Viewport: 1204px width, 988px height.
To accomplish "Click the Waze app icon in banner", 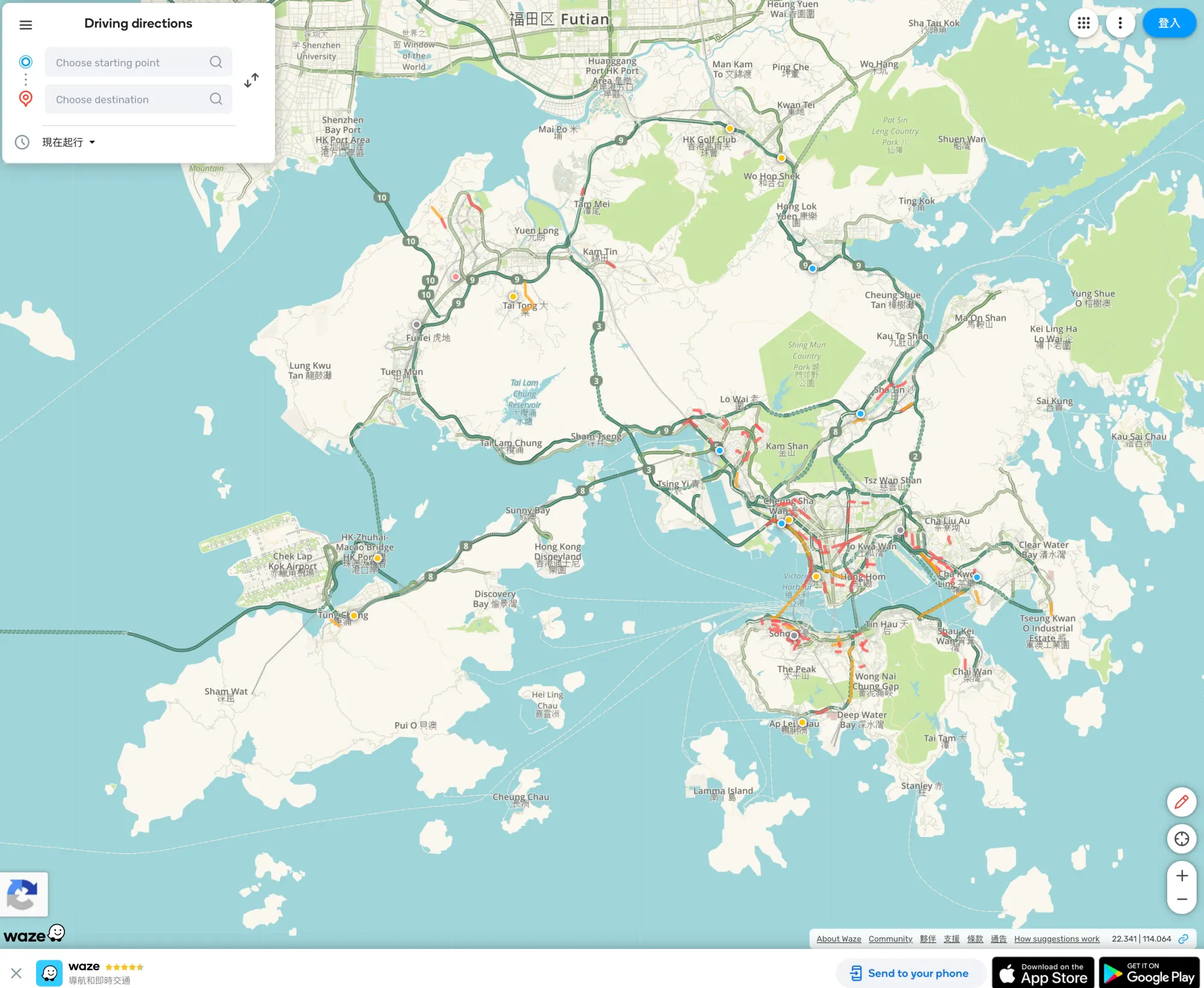I will point(49,973).
